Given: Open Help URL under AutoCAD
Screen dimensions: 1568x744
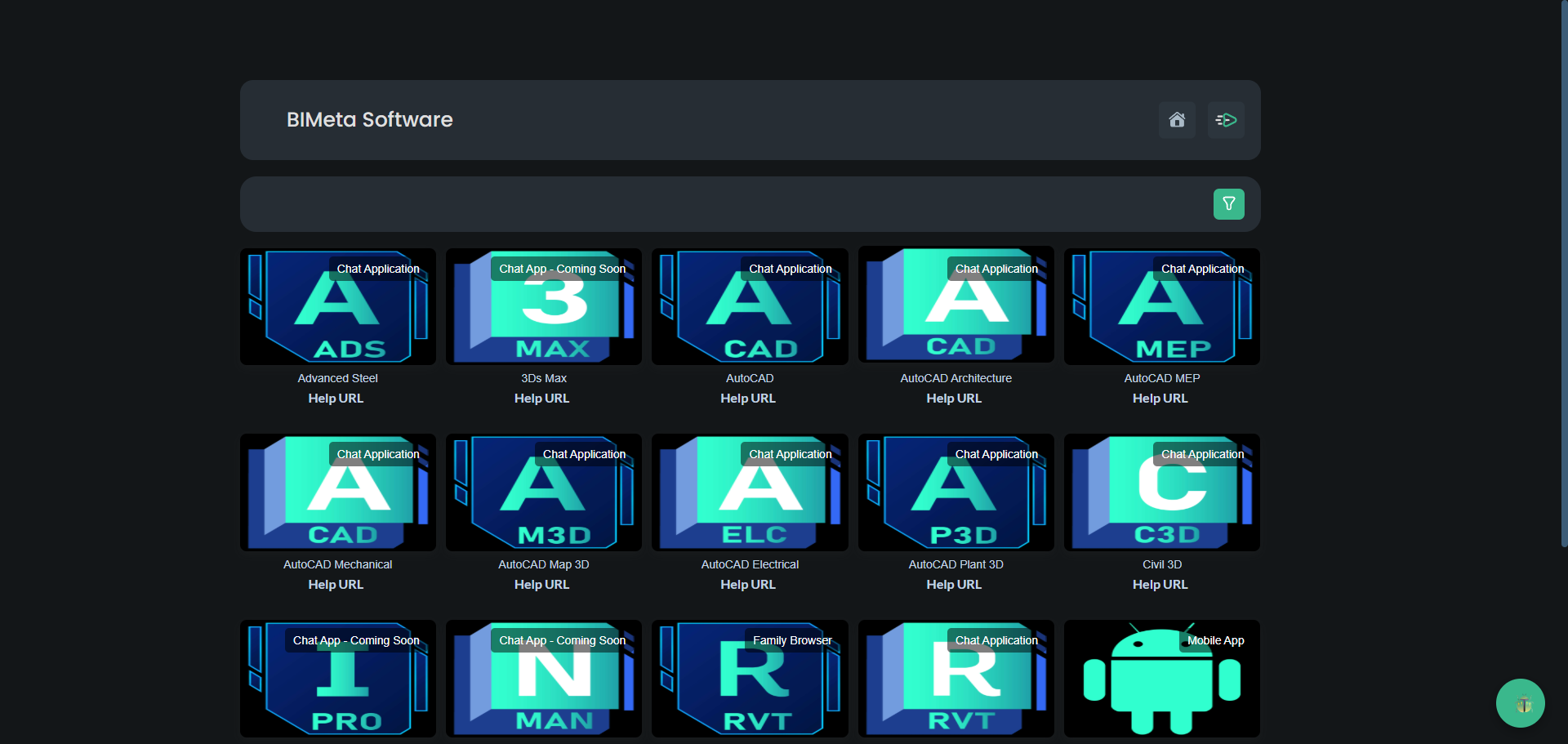Looking at the screenshot, I should tap(748, 399).
